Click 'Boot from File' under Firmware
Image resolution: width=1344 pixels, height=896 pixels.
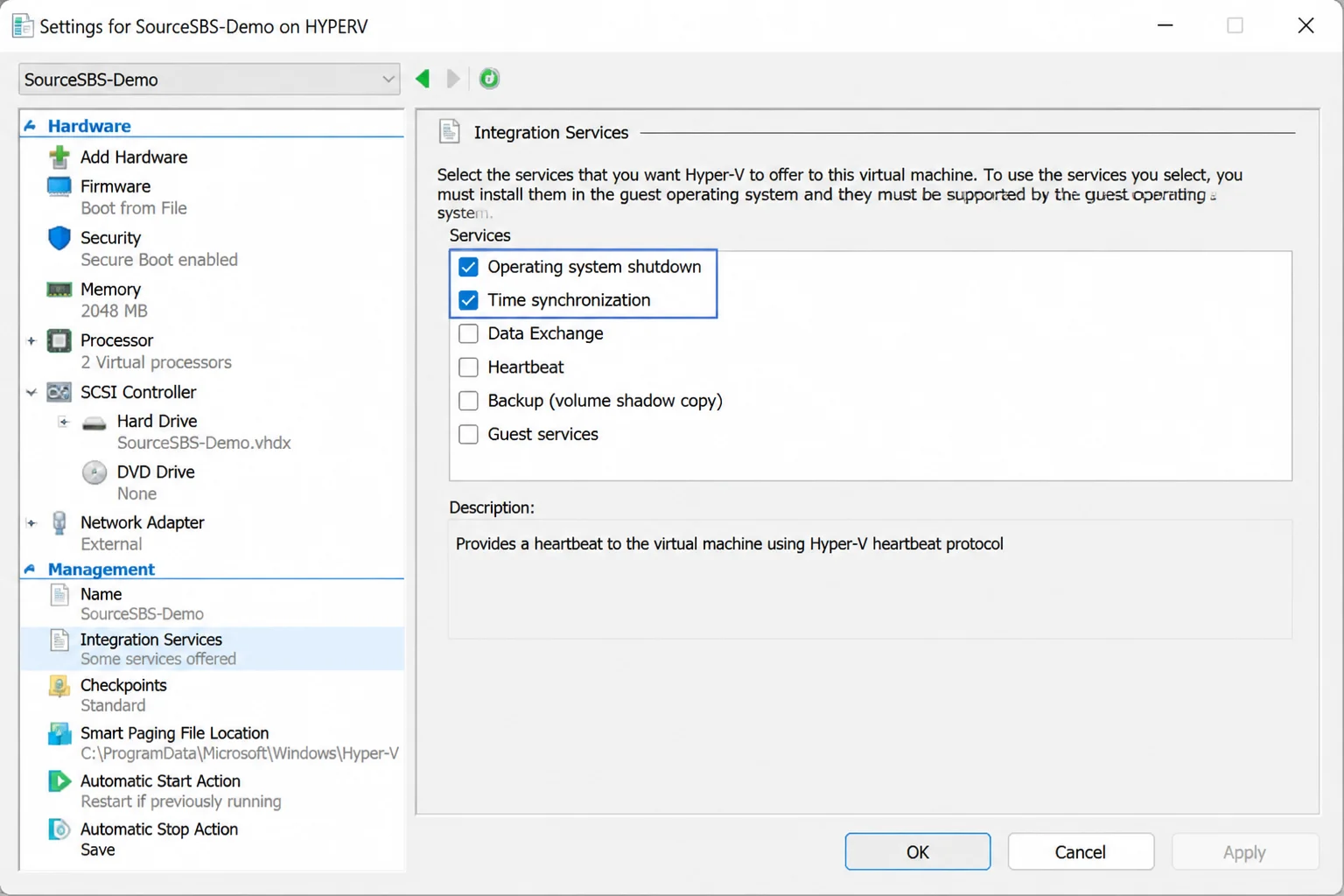pos(134,208)
